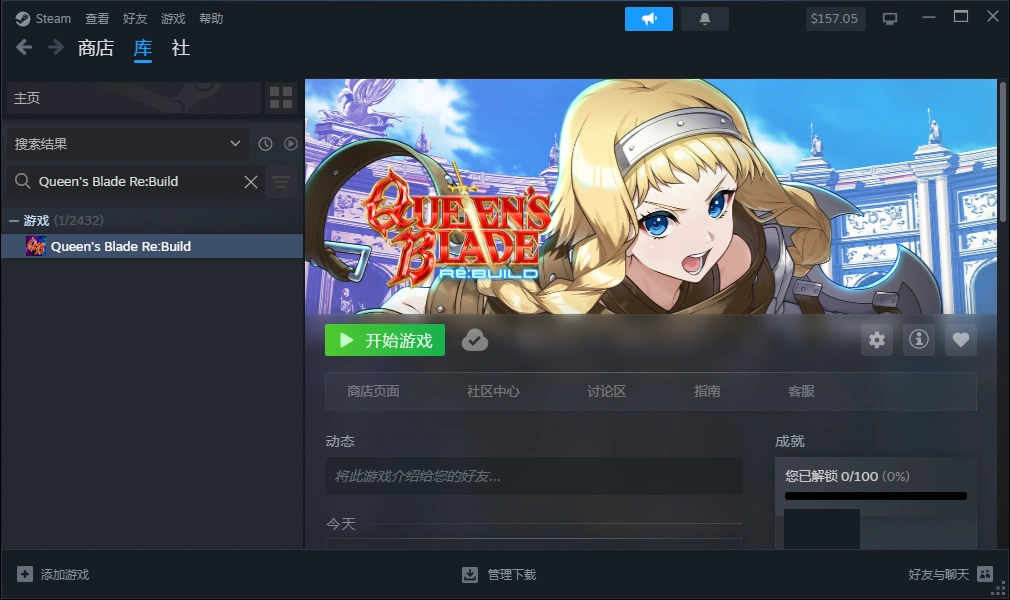Show game info icon
Viewport: 1010px width, 600px height.
click(x=919, y=340)
